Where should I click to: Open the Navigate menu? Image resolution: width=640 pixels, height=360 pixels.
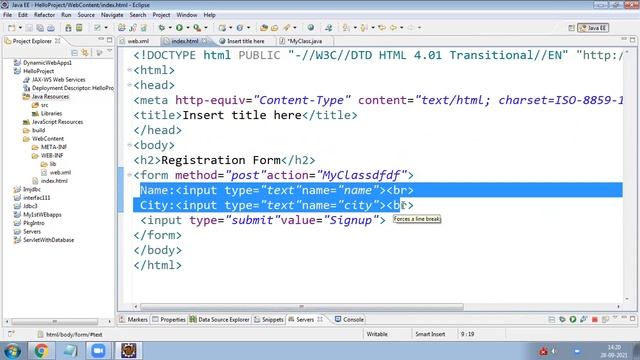(112, 15)
